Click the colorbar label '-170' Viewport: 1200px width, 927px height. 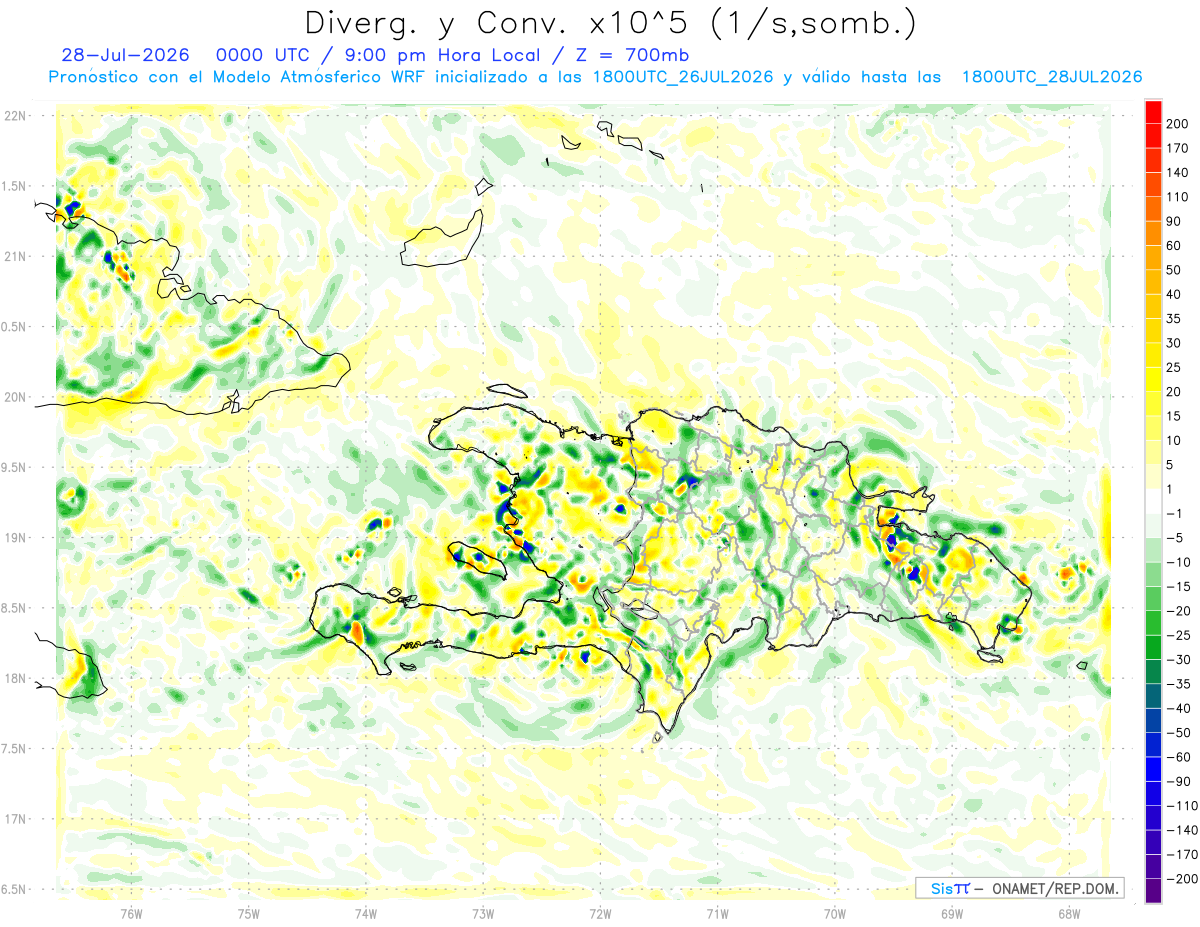point(1182,855)
